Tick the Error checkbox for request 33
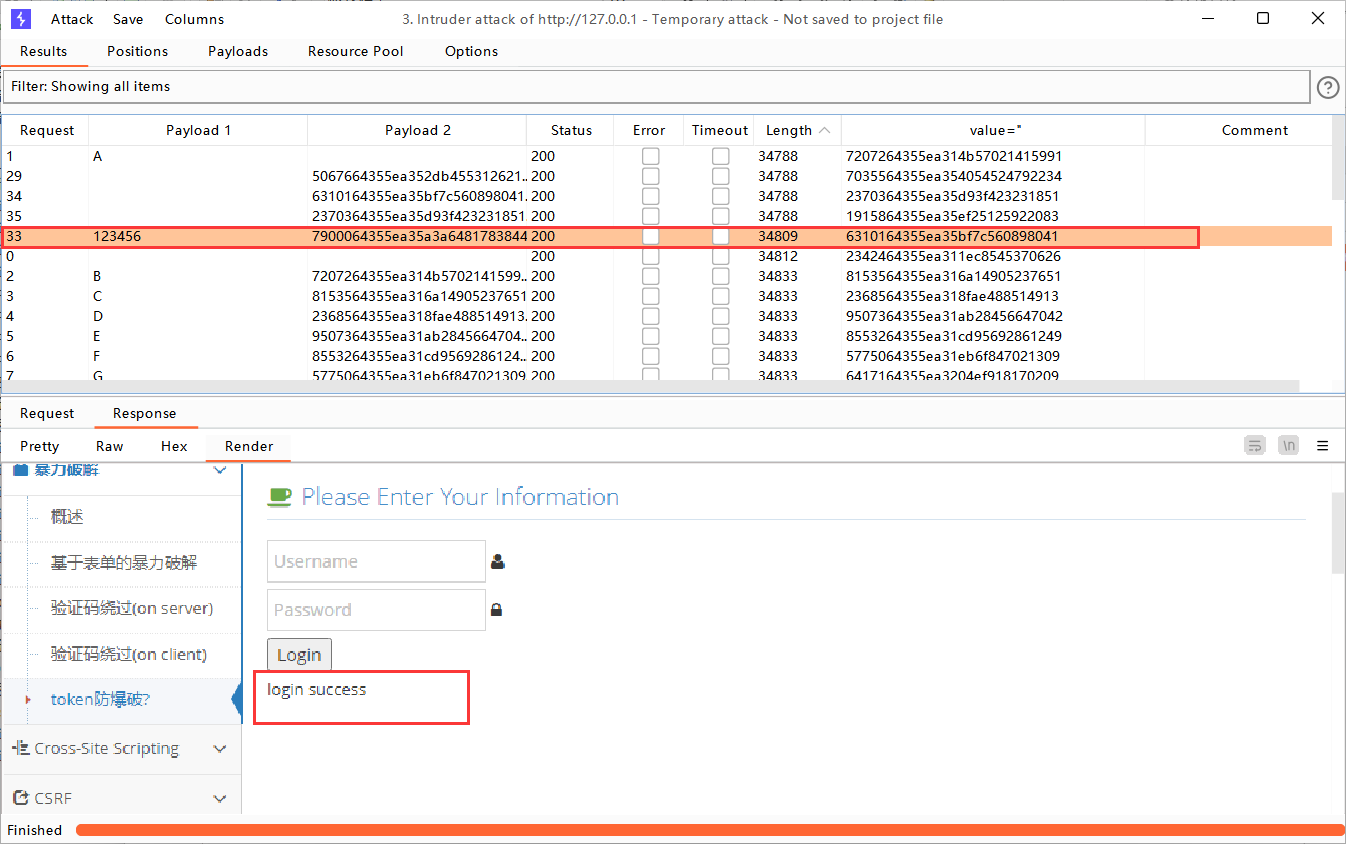 point(650,236)
